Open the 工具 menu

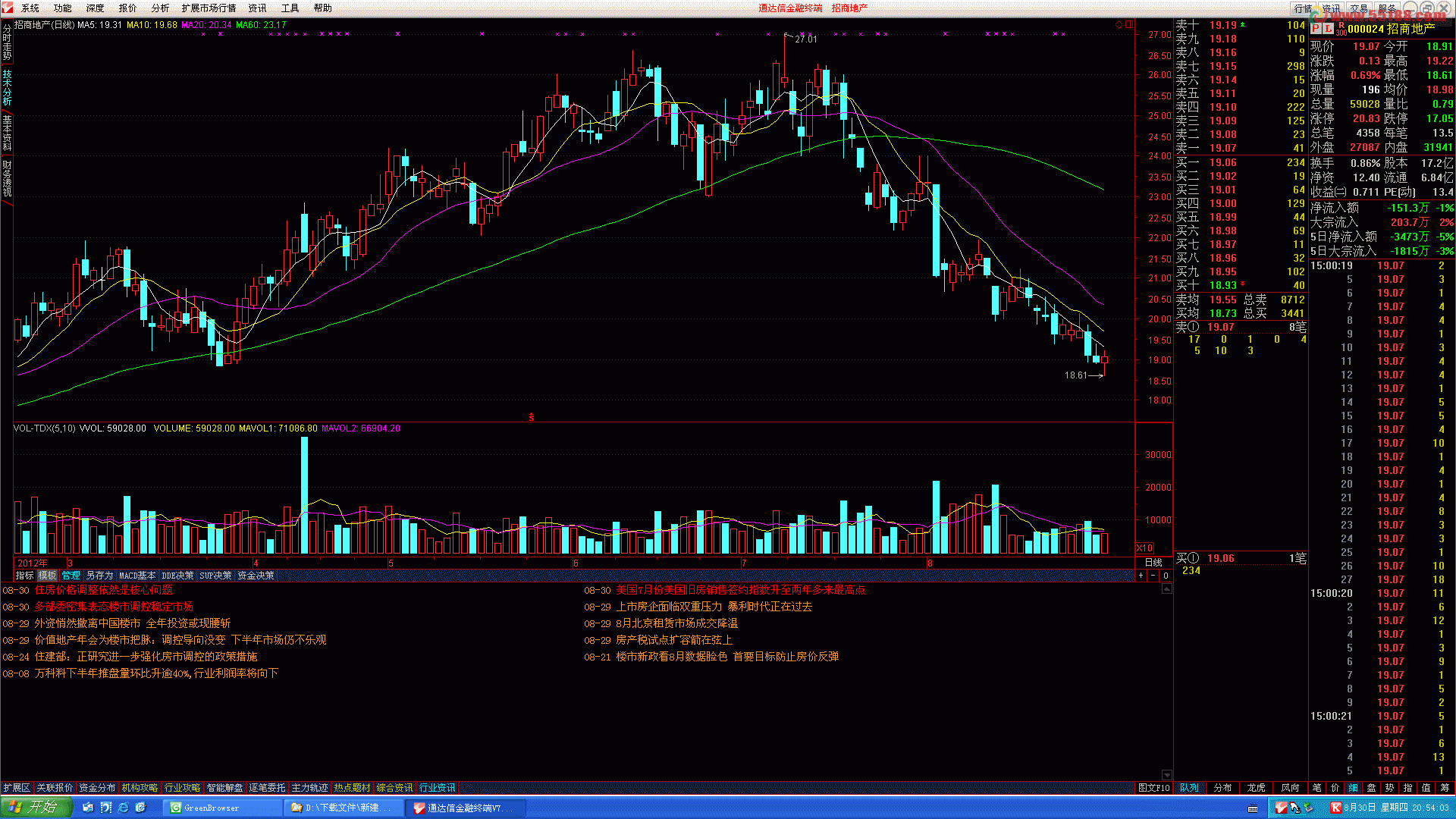click(290, 8)
